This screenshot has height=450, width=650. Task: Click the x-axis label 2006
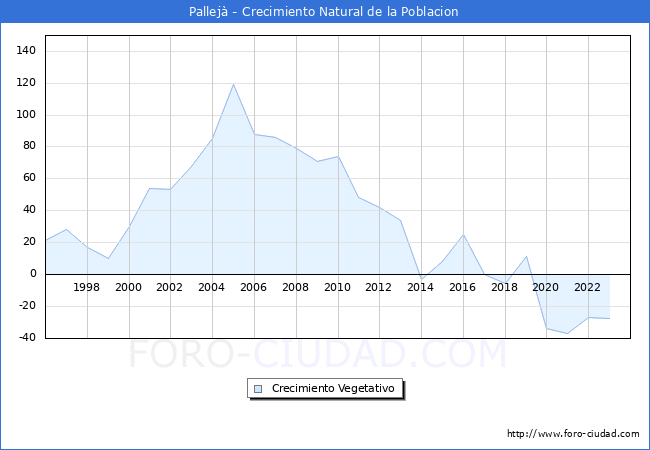[x=253, y=287]
